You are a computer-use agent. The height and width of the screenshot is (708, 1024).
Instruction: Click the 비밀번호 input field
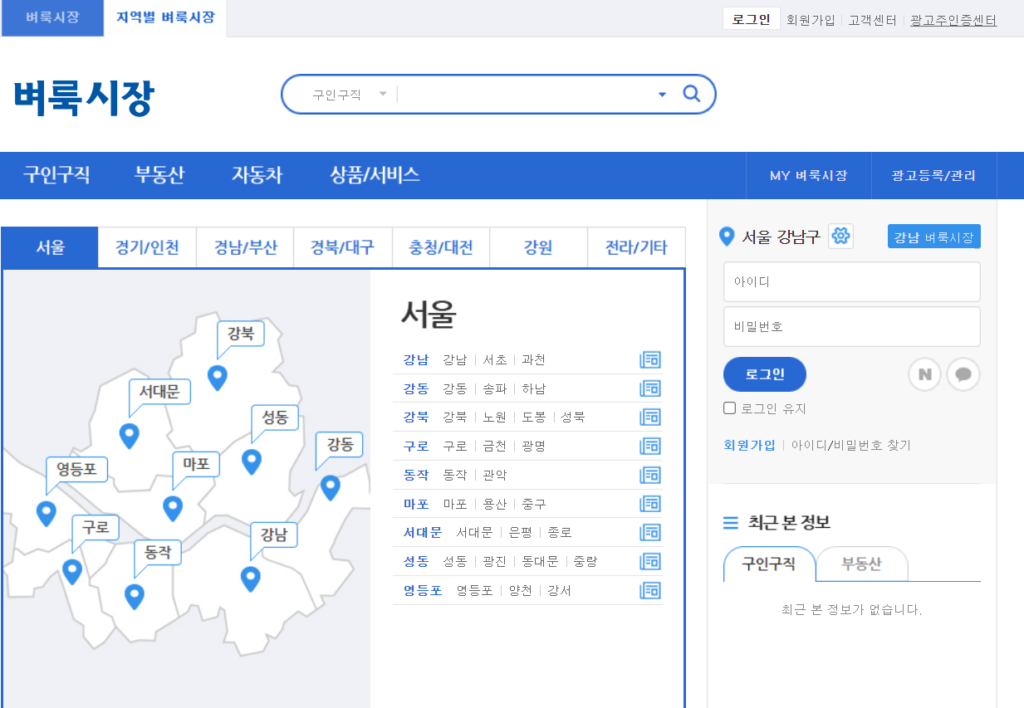point(851,326)
